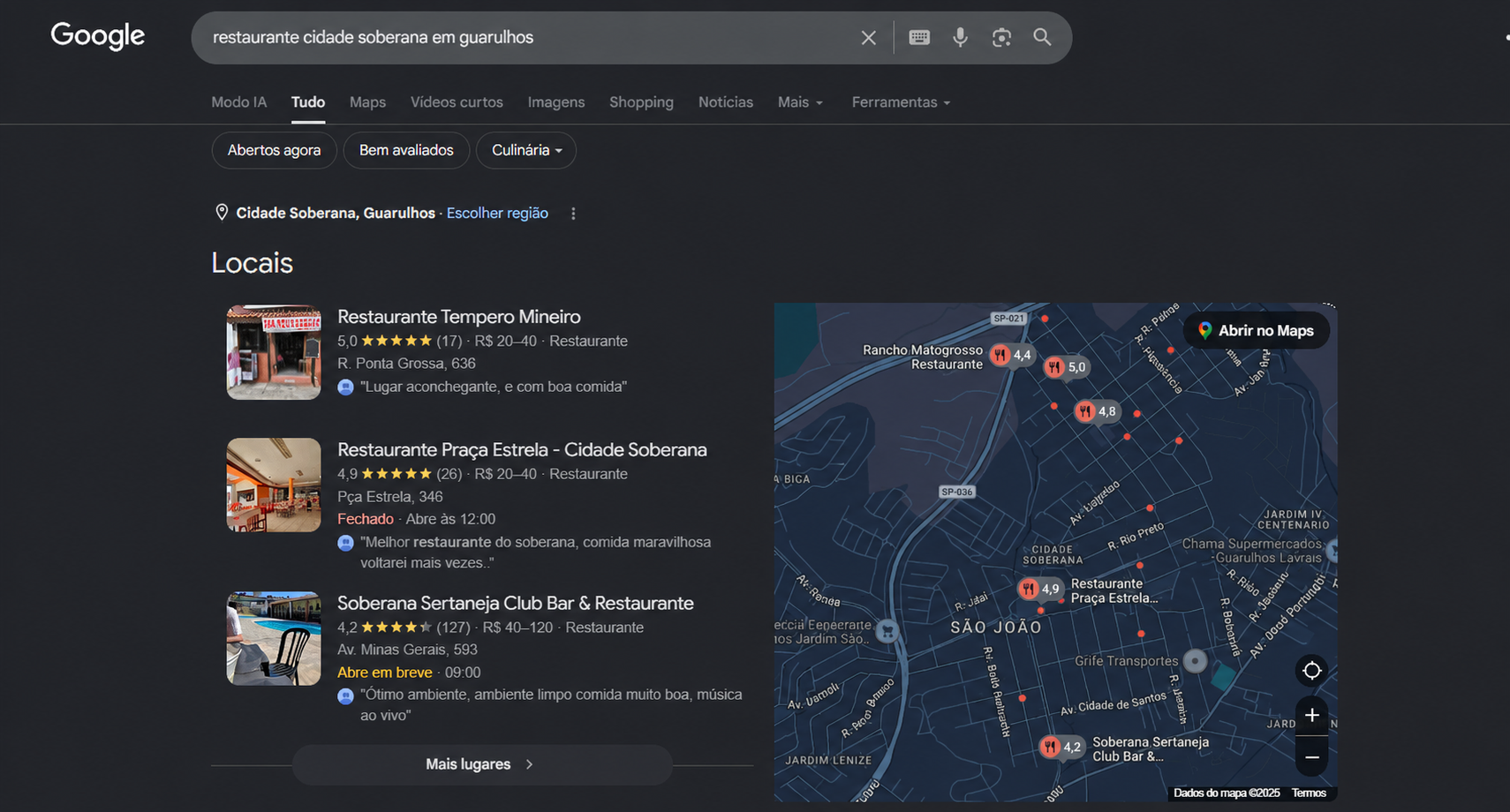1510x812 pixels.
Task: Zoom out the map with minus
Action: click(1312, 757)
